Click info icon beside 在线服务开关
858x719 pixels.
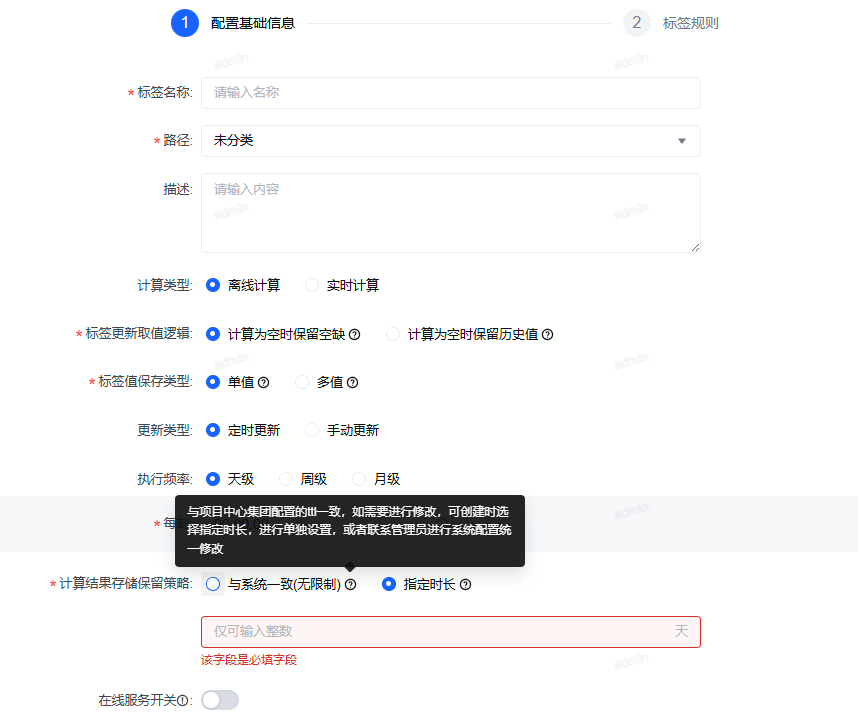coord(183,700)
